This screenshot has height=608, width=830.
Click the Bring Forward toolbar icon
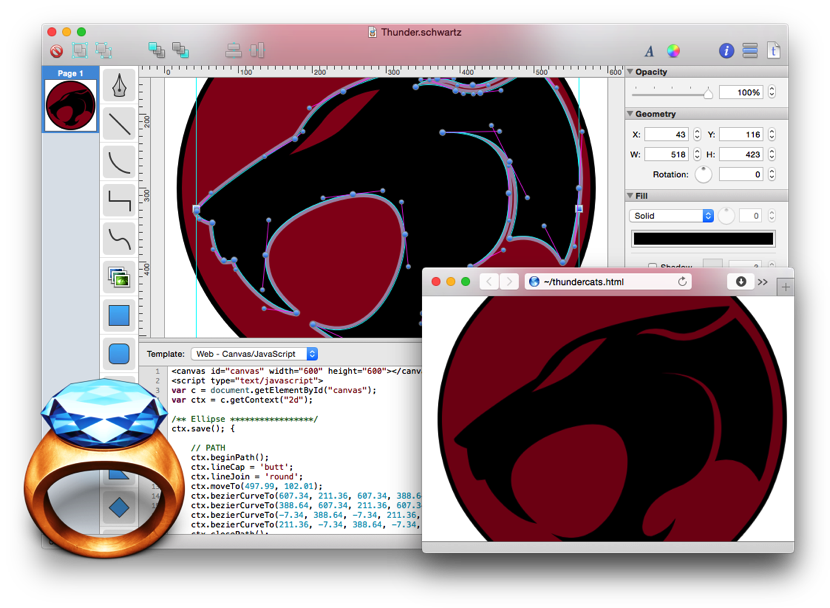156,50
